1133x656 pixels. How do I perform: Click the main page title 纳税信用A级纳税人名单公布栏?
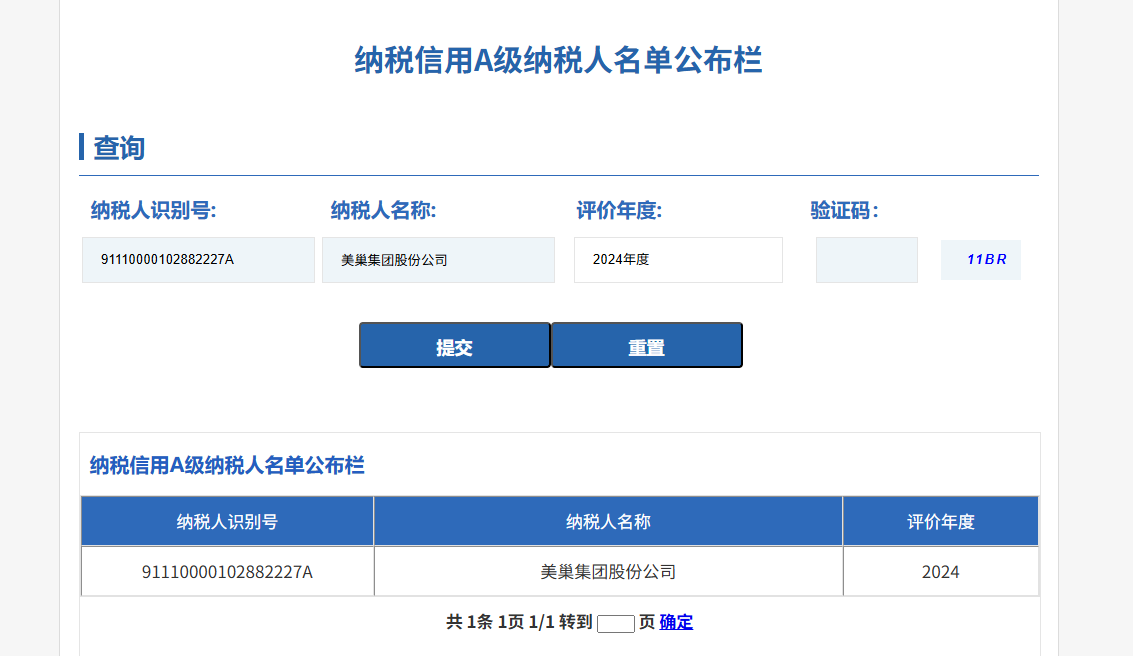pyautogui.click(x=558, y=60)
